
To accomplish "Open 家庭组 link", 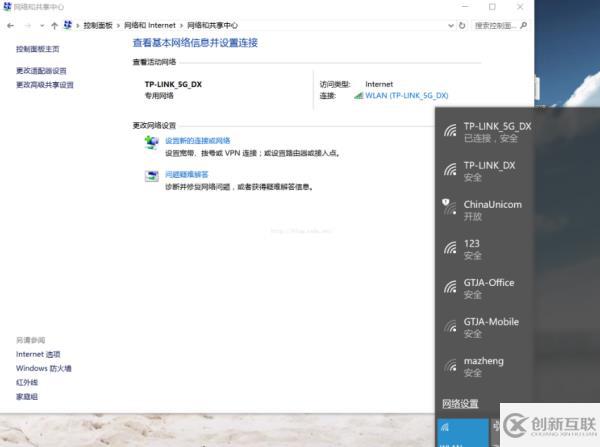I will pyautogui.click(x=27, y=397).
